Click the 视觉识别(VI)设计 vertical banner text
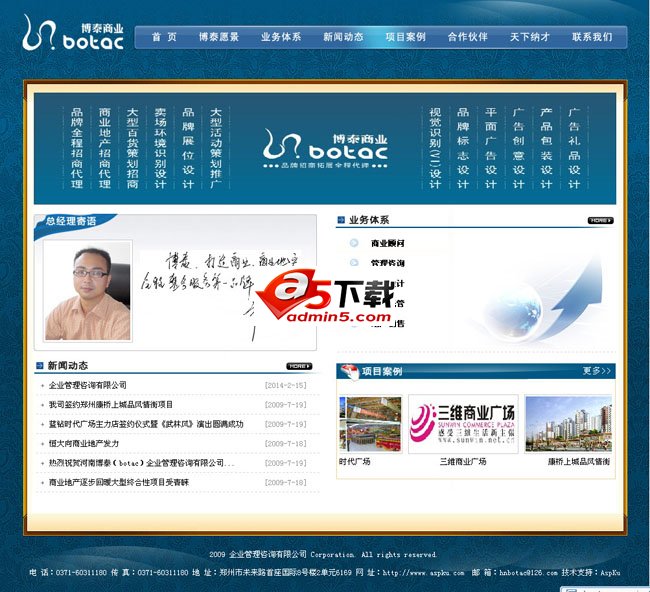 [x=435, y=148]
